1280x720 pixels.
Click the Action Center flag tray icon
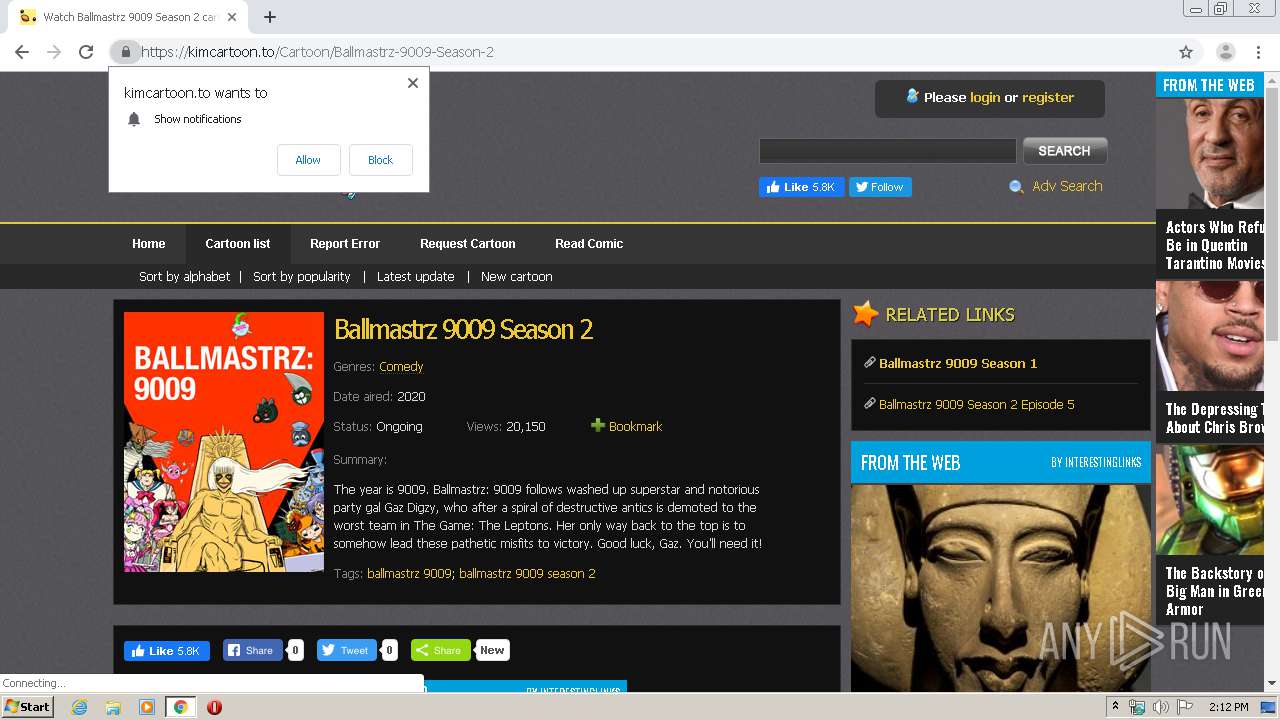tap(1185, 707)
